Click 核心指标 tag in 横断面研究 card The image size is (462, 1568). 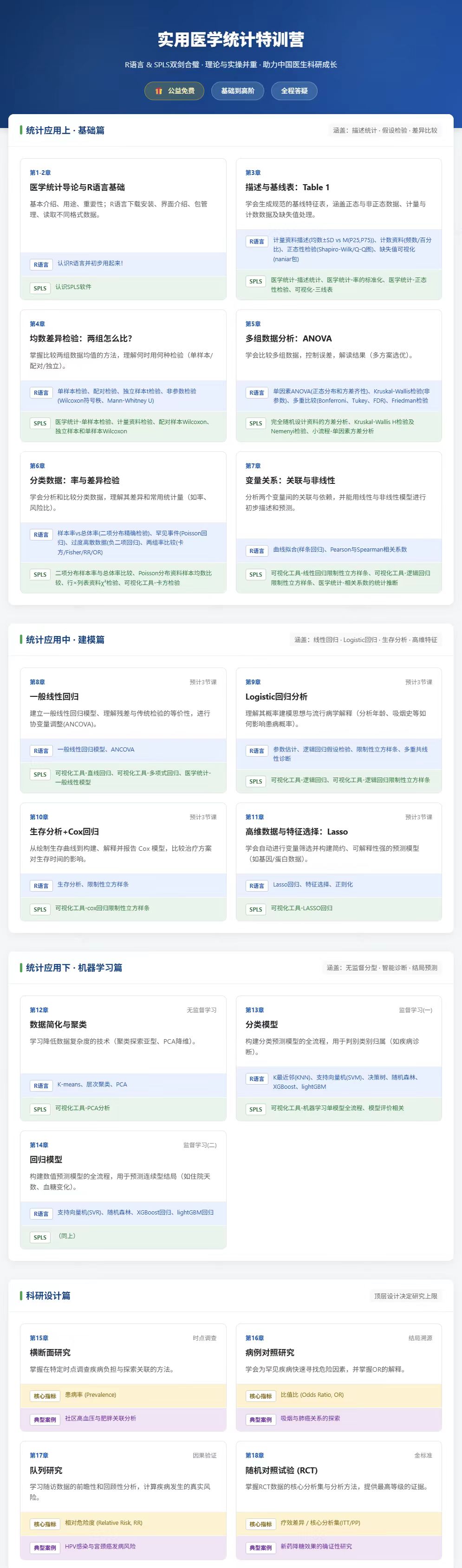(45, 1396)
